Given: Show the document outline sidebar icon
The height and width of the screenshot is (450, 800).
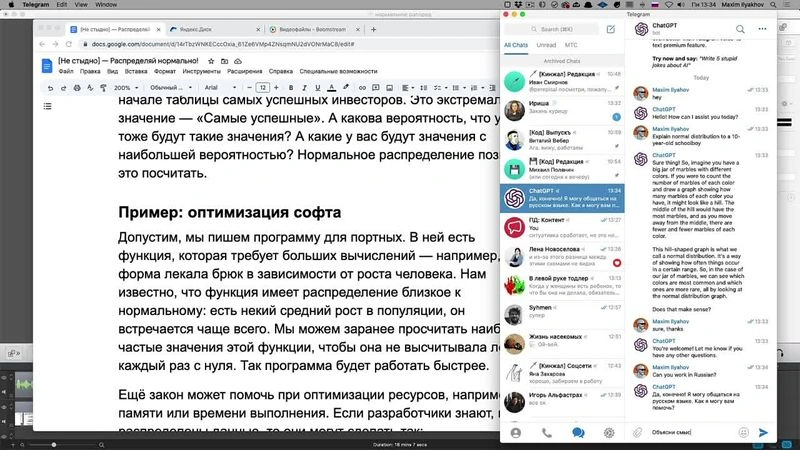Looking at the screenshot, I should tap(47, 106).
